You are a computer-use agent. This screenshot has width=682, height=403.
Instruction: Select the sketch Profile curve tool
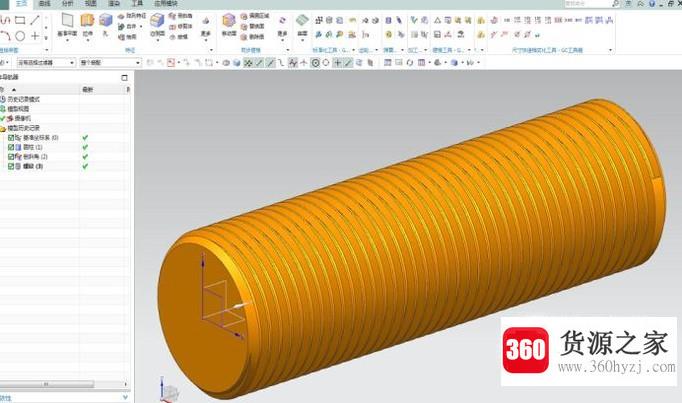click(4, 20)
